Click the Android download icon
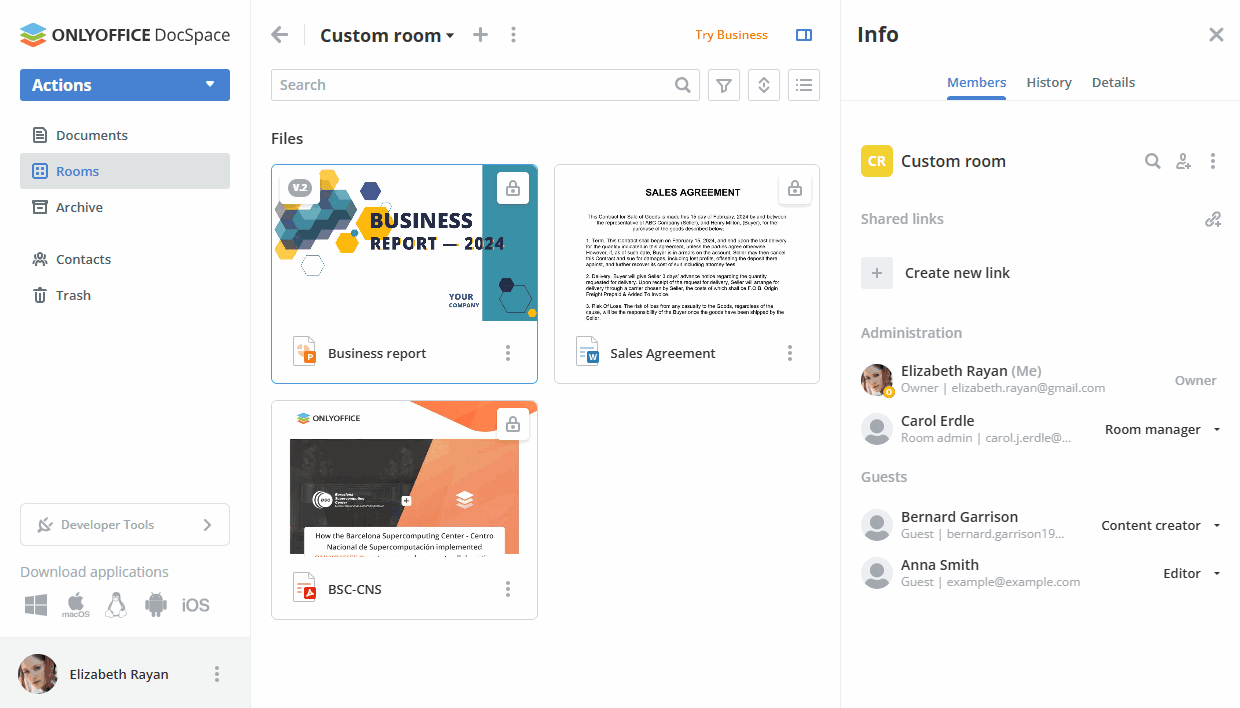1240x708 pixels. click(156, 605)
